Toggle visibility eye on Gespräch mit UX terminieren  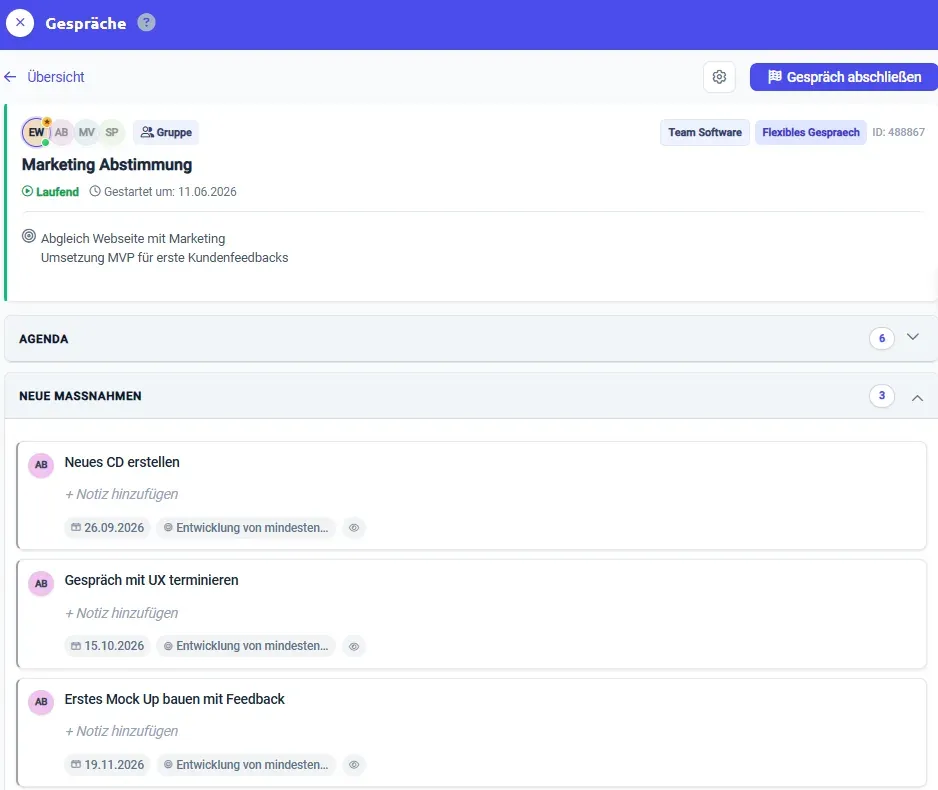click(x=354, y=646)
